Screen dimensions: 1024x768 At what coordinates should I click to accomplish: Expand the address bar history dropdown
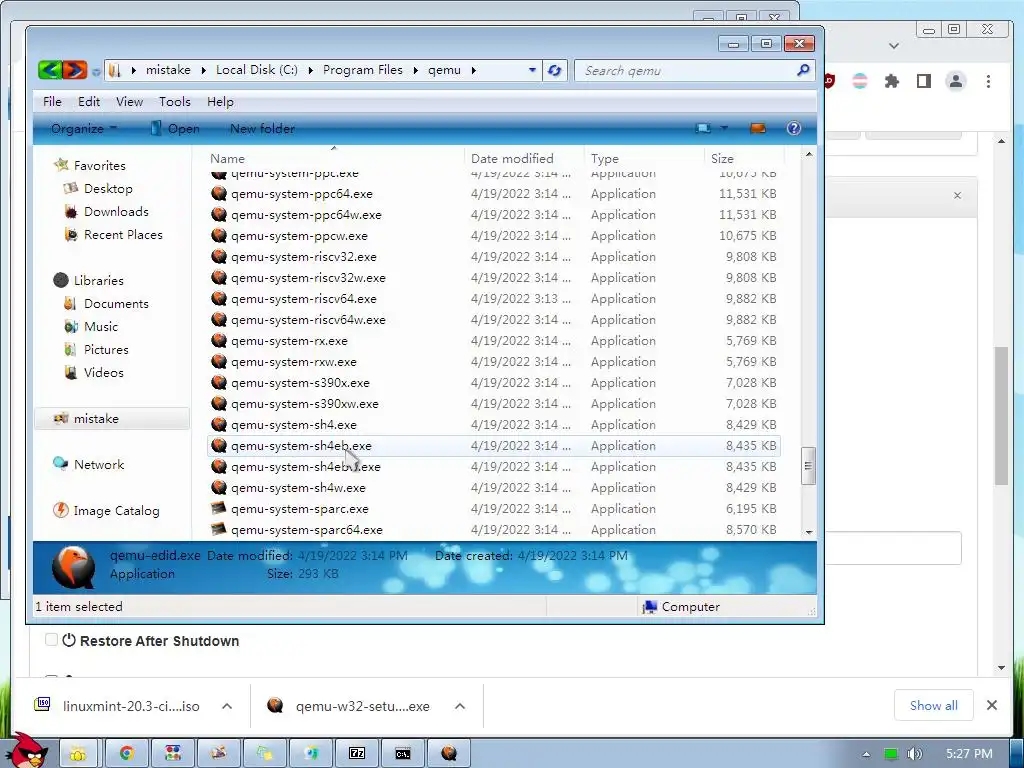(532, 70)
